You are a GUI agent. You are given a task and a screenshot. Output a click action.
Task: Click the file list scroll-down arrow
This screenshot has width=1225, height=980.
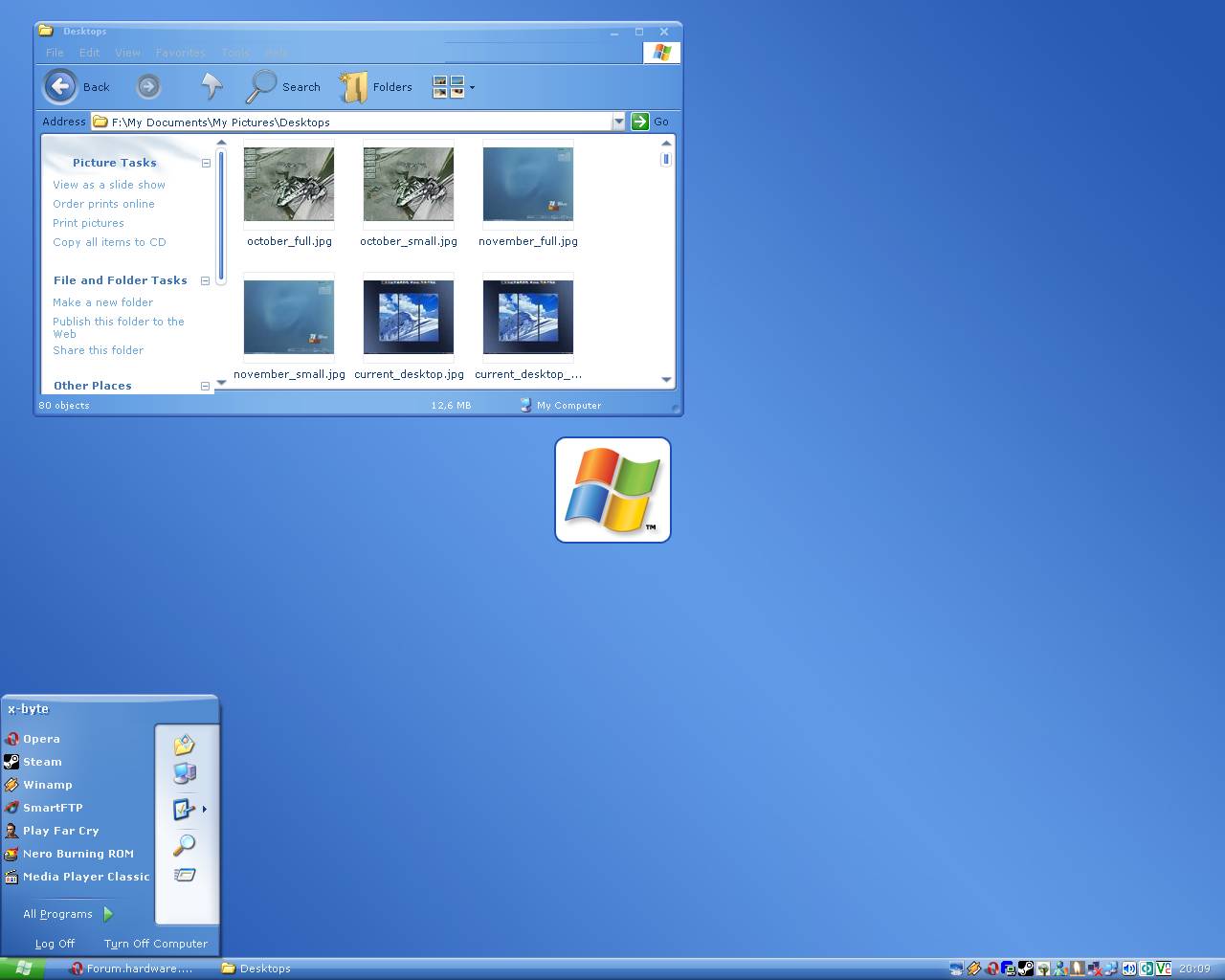666,380
